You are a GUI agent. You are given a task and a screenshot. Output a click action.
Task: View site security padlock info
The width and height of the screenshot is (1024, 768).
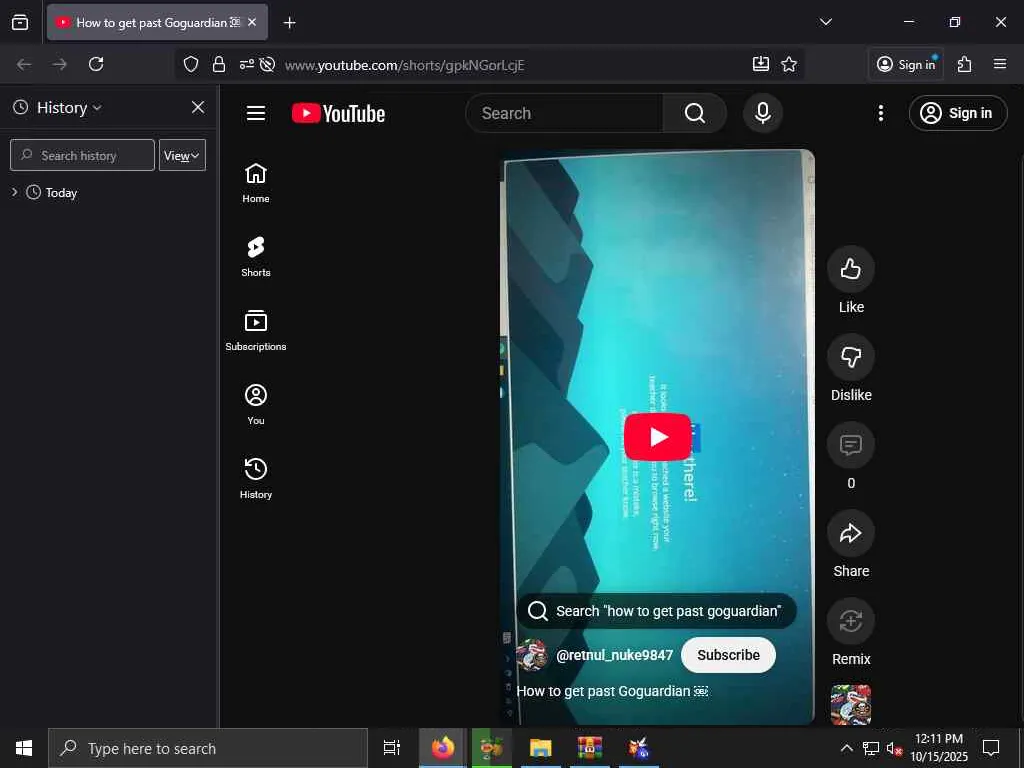(219, 64)
